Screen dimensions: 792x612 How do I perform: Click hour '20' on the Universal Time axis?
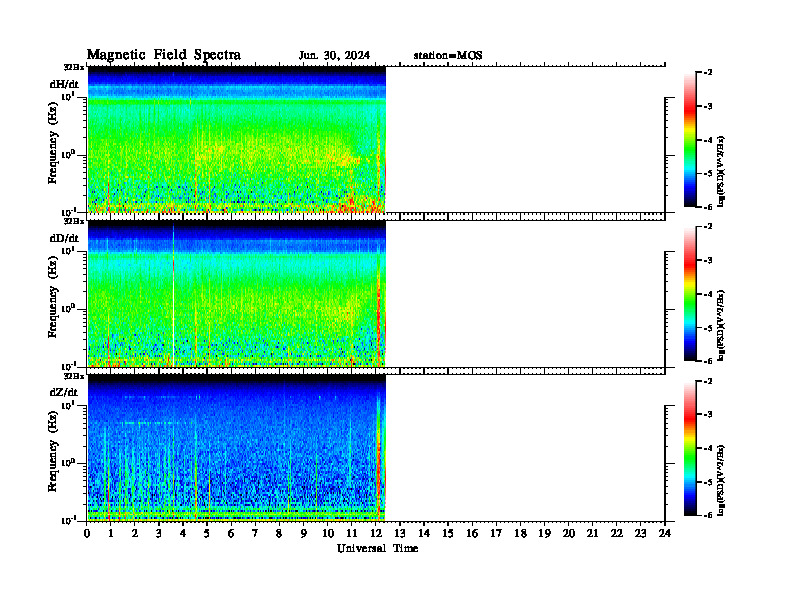(x=568, y=534)
